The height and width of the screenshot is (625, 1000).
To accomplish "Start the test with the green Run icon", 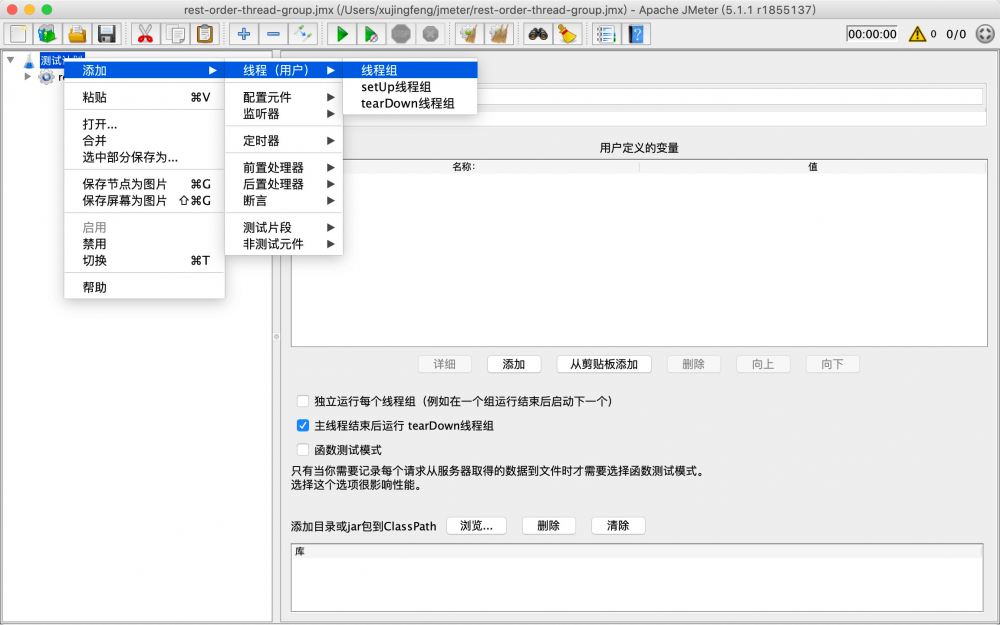I will (x=342, y=33).
